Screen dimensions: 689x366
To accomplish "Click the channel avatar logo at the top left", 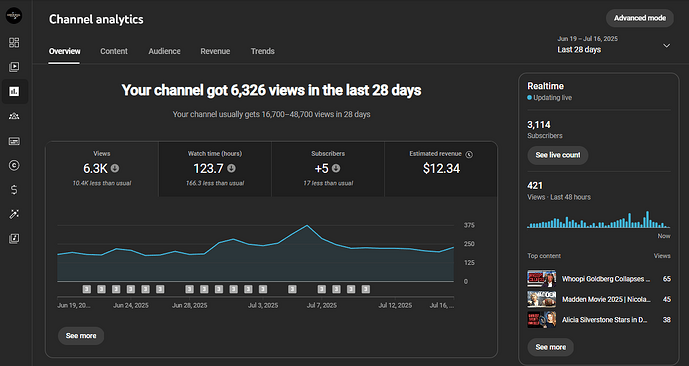I will click(x=14, y=16).
